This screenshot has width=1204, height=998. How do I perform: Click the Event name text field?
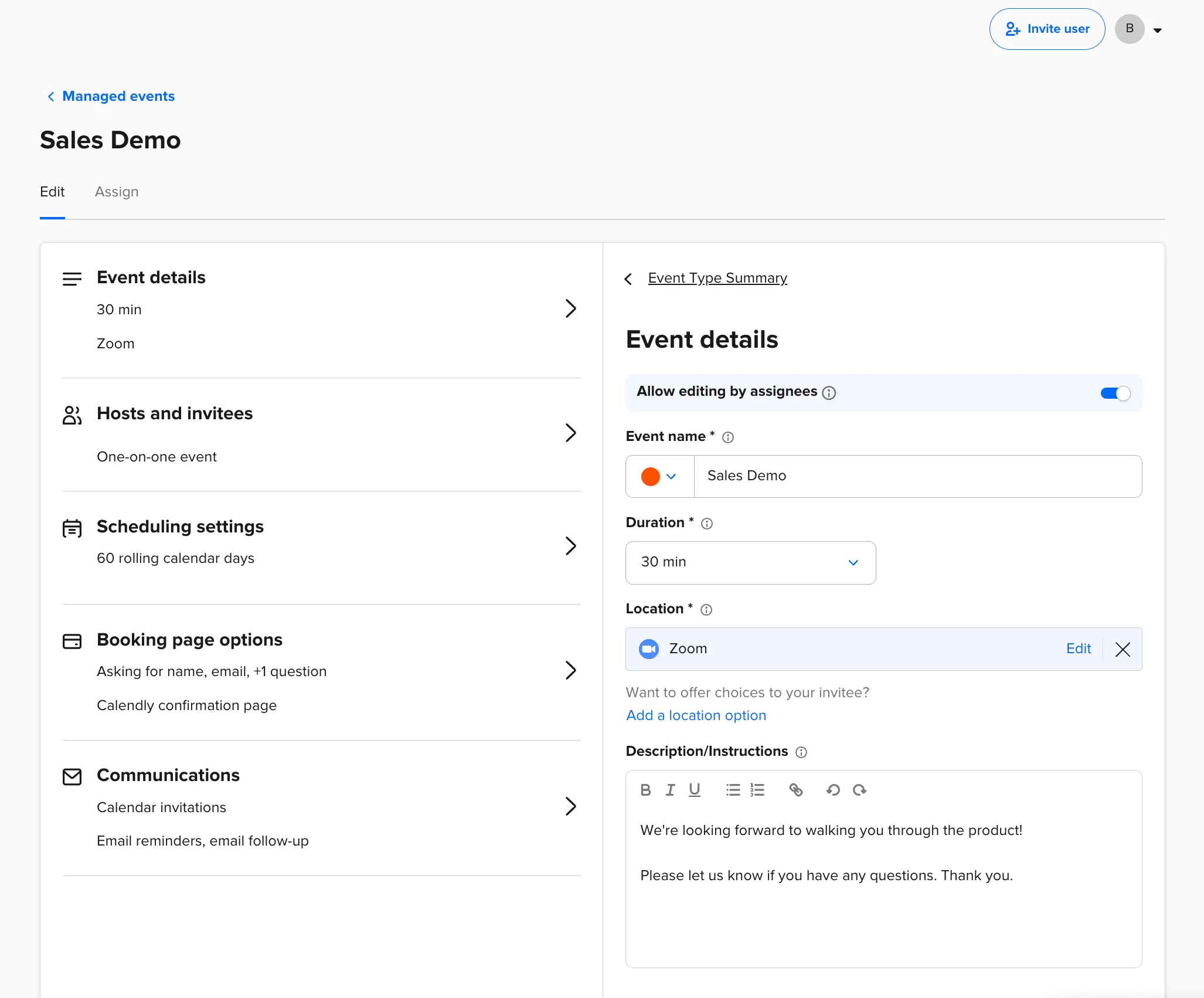coord(917,476)
